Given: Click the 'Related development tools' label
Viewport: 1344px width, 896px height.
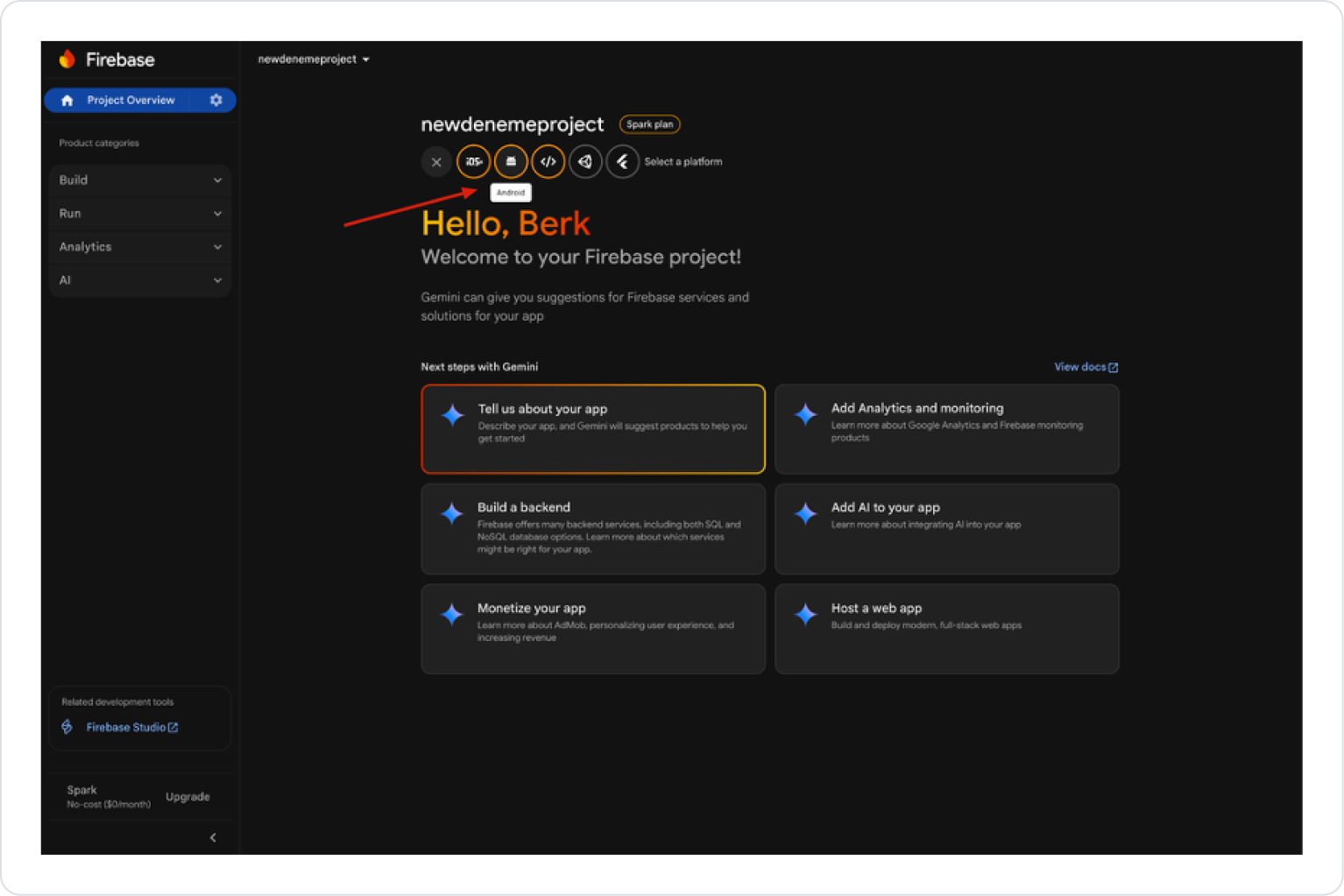Looking at the screenshot, I should tap(117, 702).
